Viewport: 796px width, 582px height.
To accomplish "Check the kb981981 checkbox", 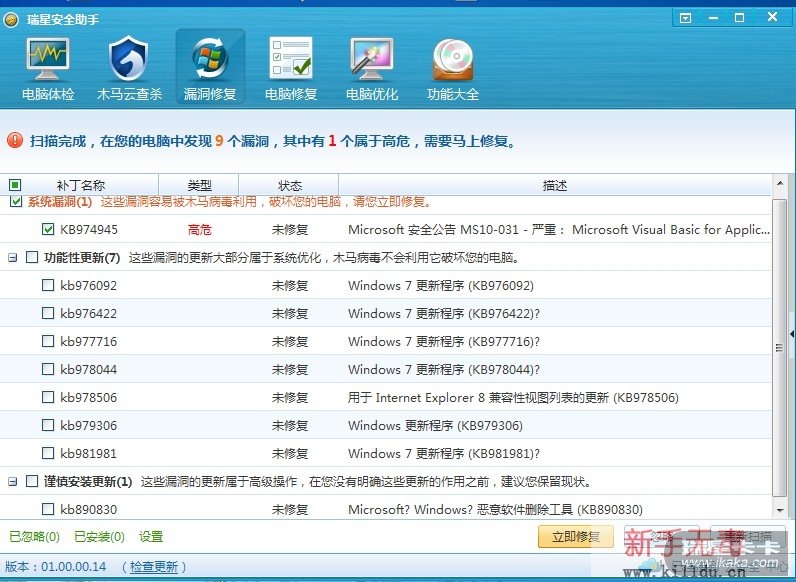I will [48, 453].
